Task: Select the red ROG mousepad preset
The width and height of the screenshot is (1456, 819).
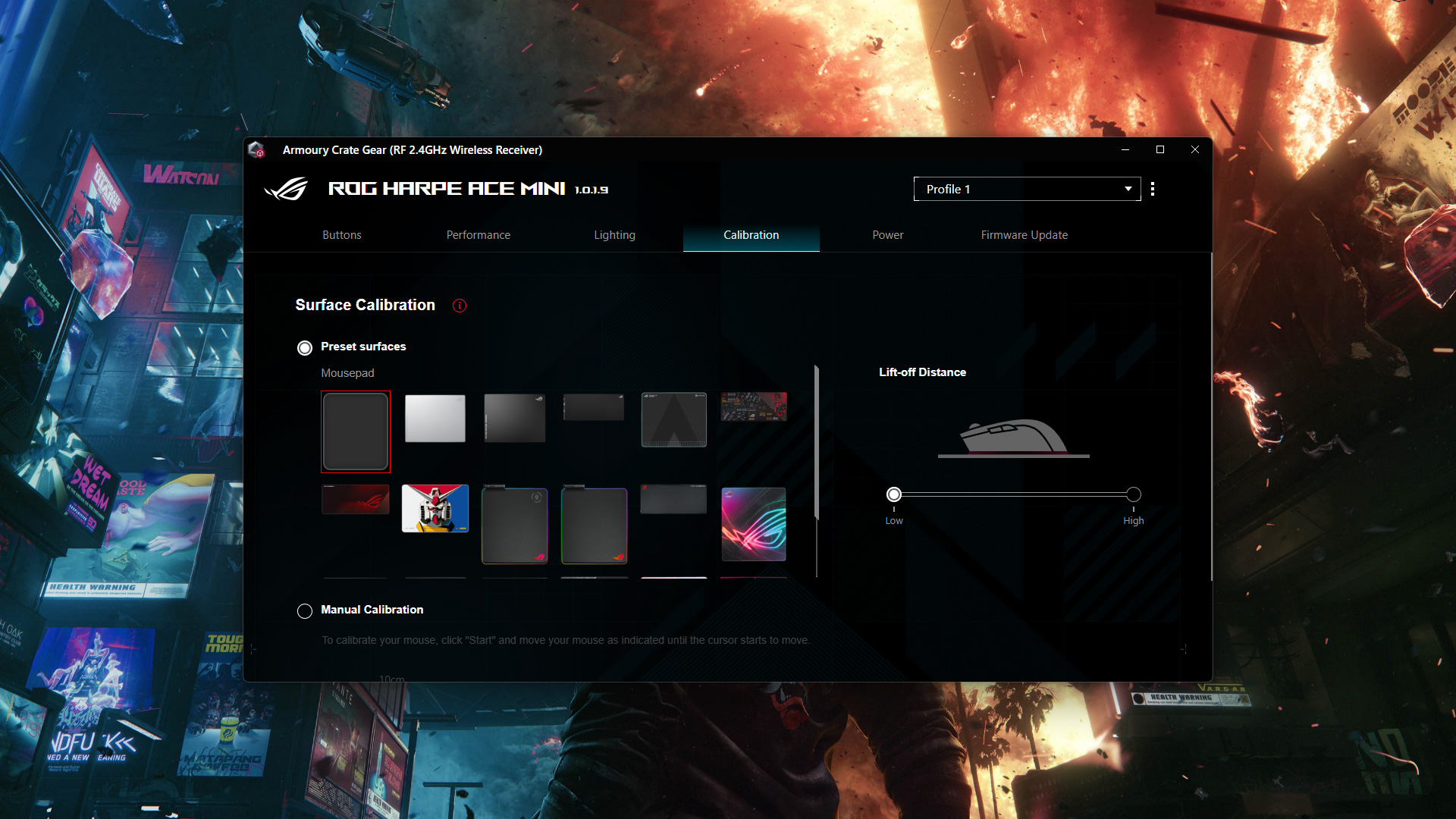Action: (x=355, y=504)
